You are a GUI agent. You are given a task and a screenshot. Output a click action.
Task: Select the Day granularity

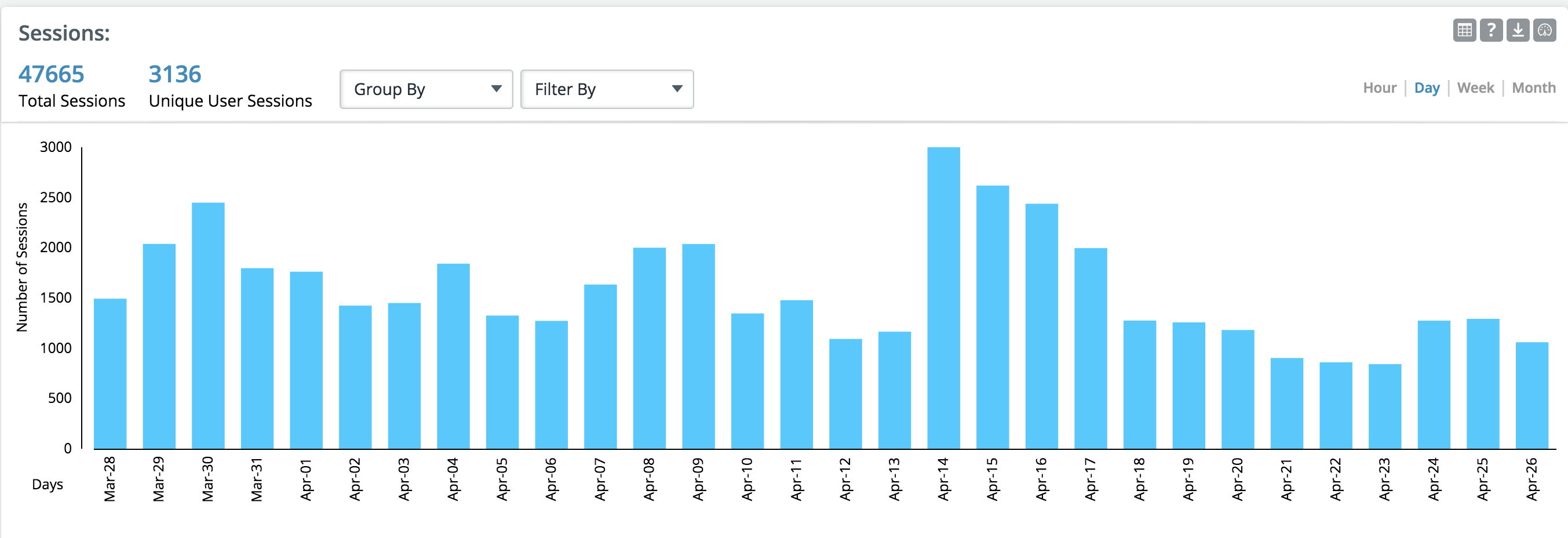[1427, 88]
